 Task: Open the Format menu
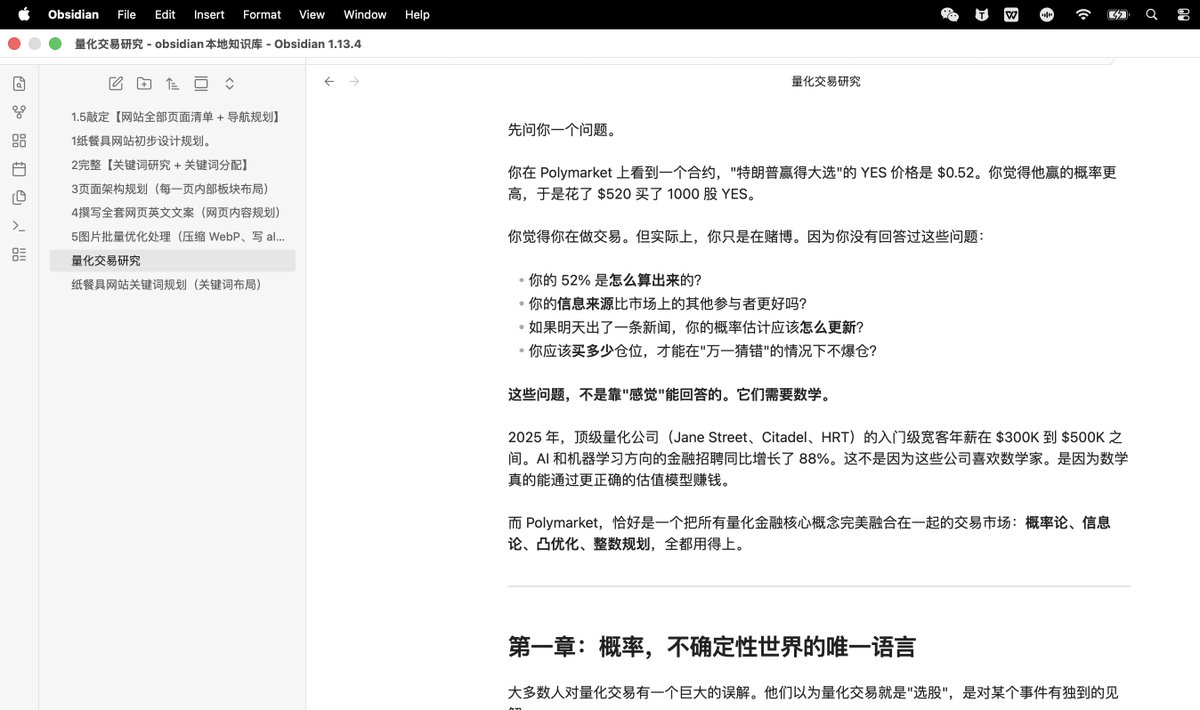pyautogui.click(x=262, y=14)
